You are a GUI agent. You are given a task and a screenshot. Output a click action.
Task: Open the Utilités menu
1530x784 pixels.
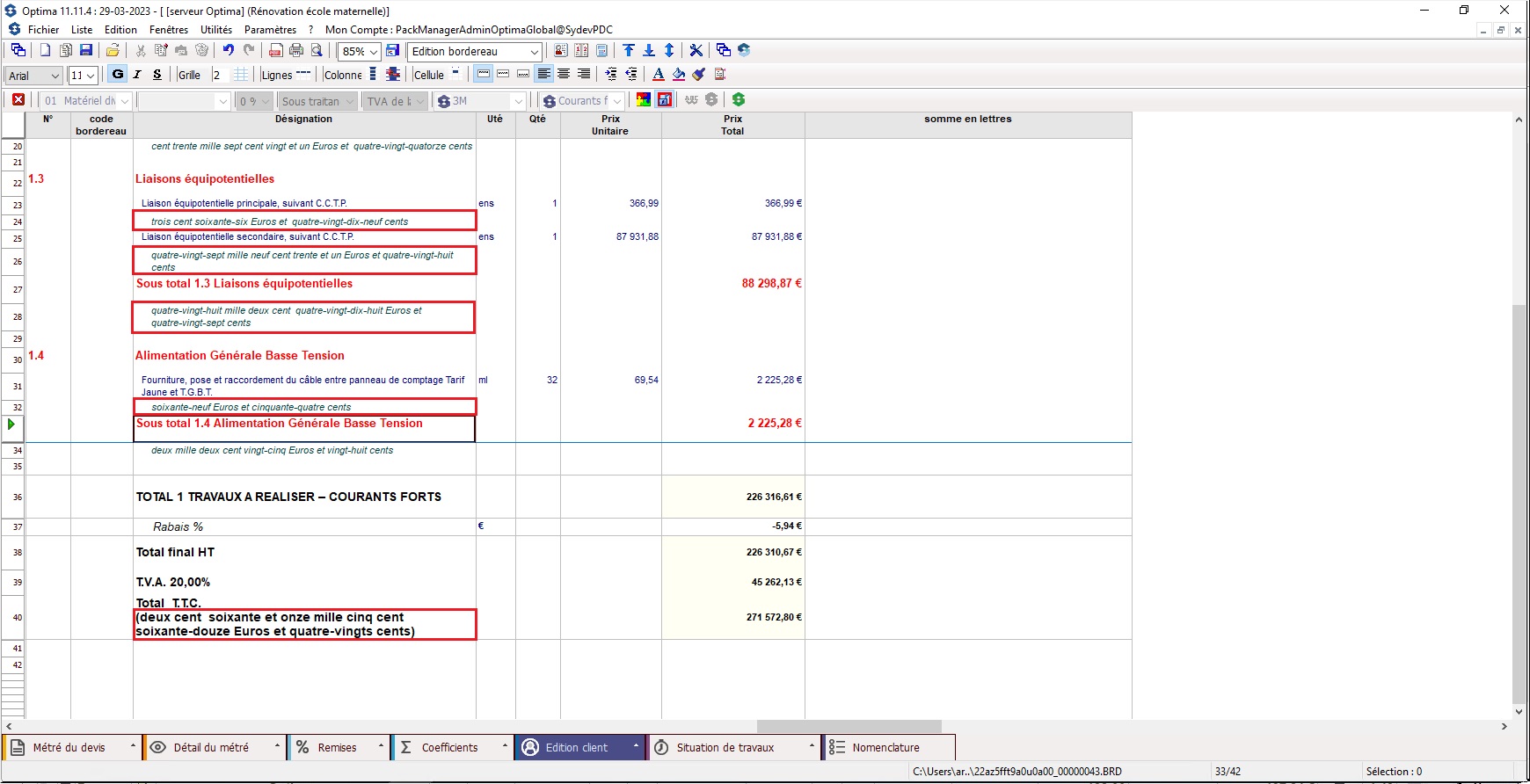point(216,29)
